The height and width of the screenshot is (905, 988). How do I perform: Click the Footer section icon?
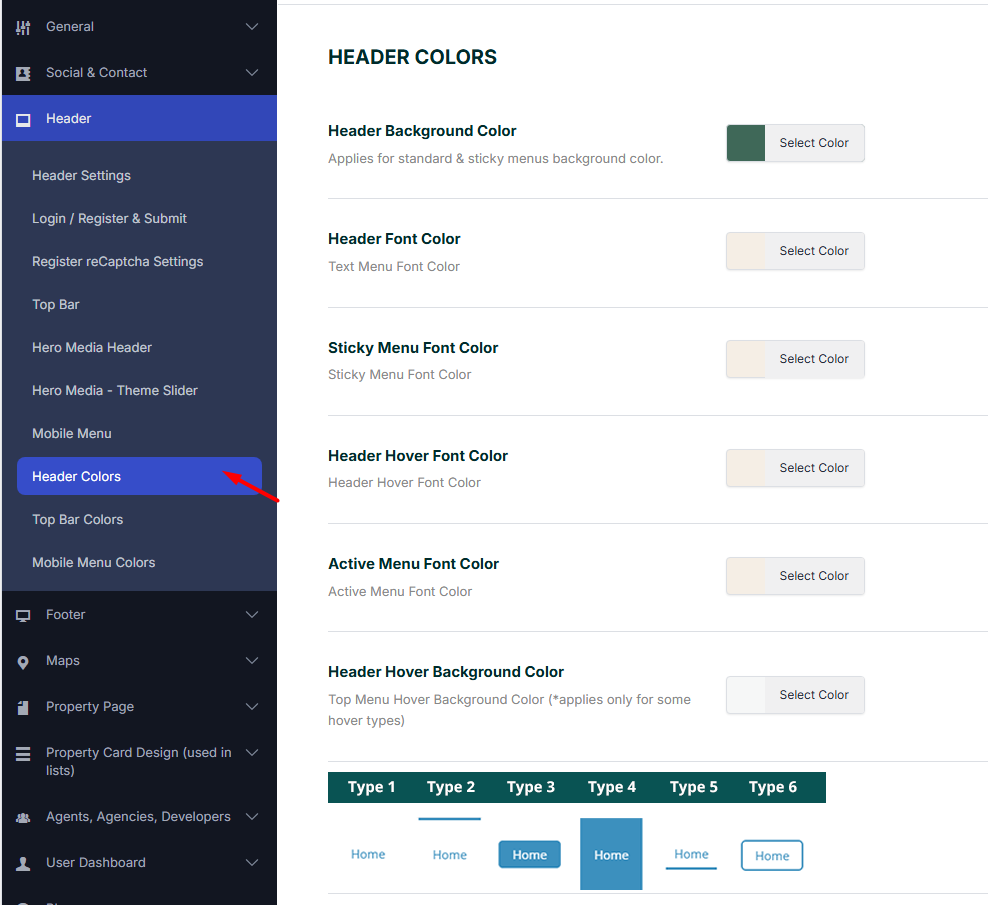[23, 615]
